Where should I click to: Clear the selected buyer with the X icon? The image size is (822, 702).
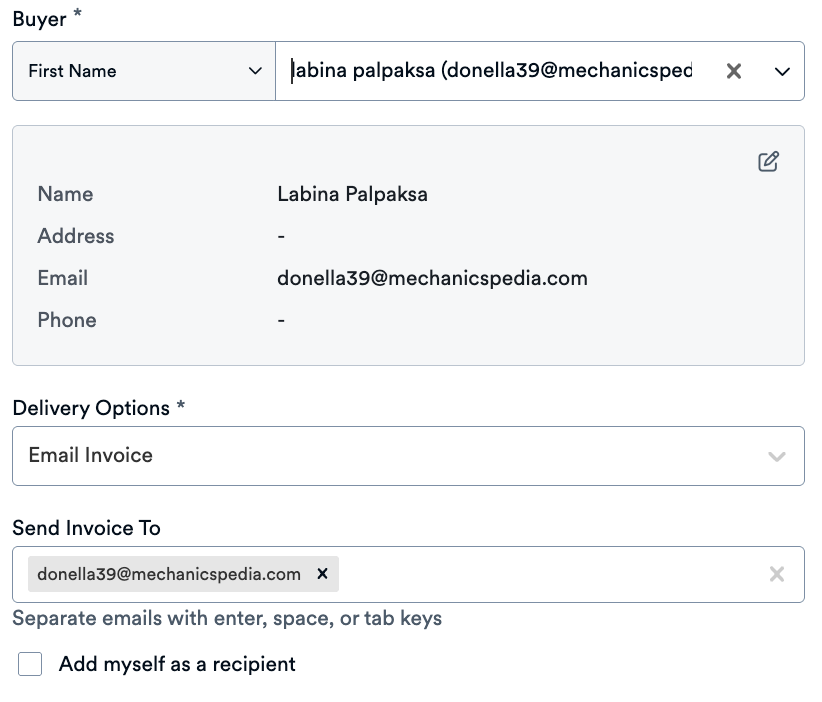coord(734,71)
